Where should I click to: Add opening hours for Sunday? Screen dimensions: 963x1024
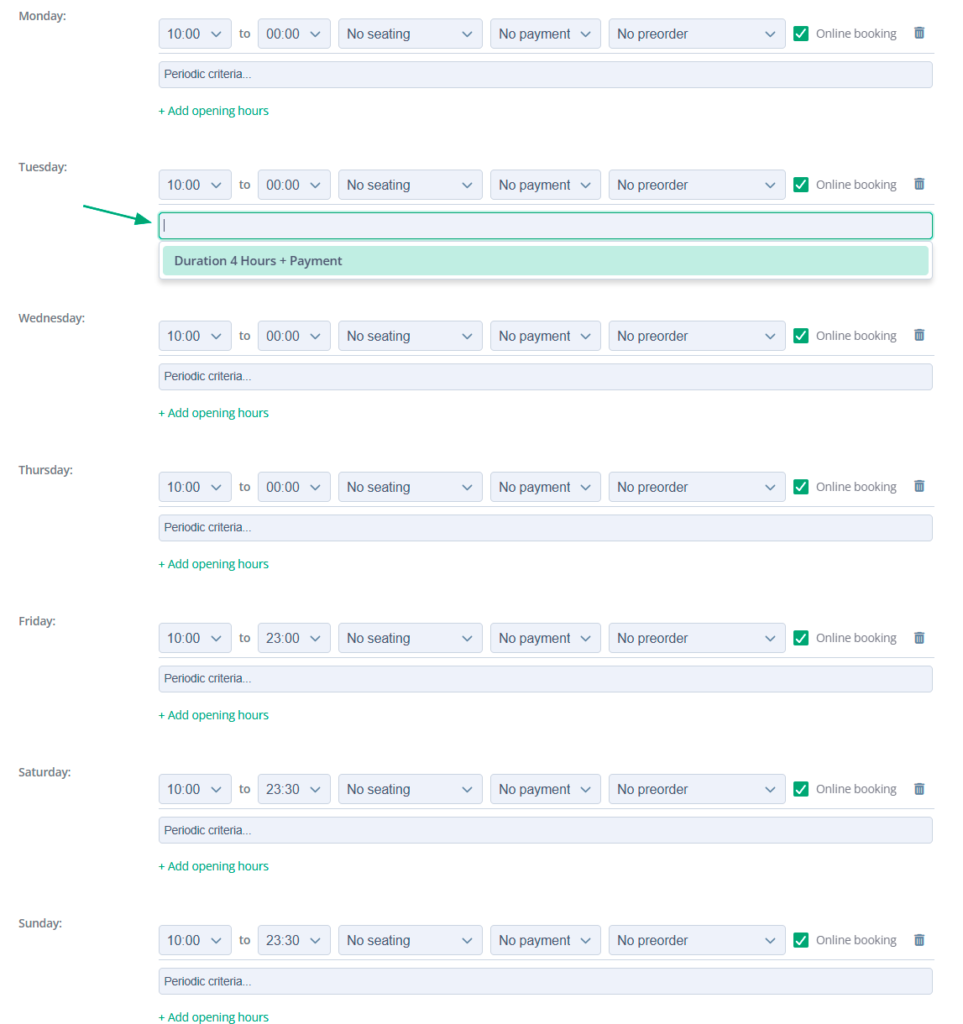213,1016
